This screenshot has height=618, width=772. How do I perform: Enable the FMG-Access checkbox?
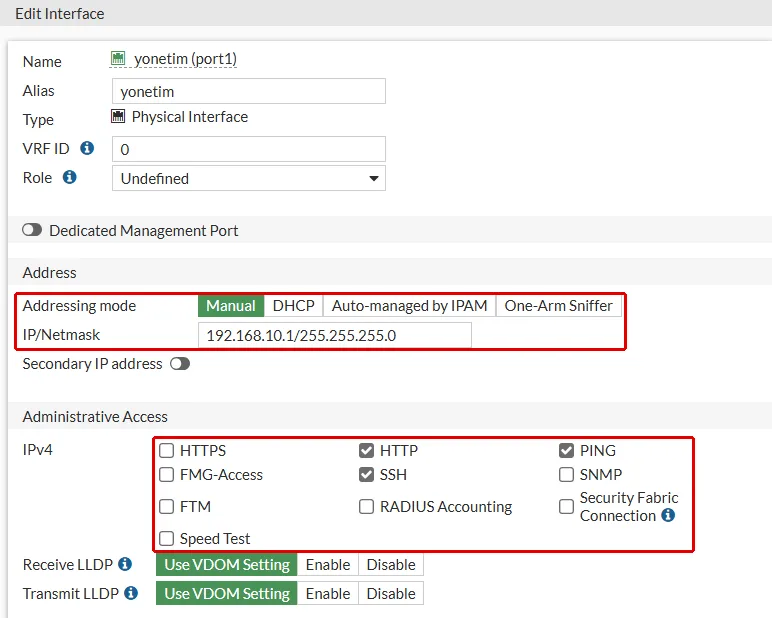coord(166,474)
